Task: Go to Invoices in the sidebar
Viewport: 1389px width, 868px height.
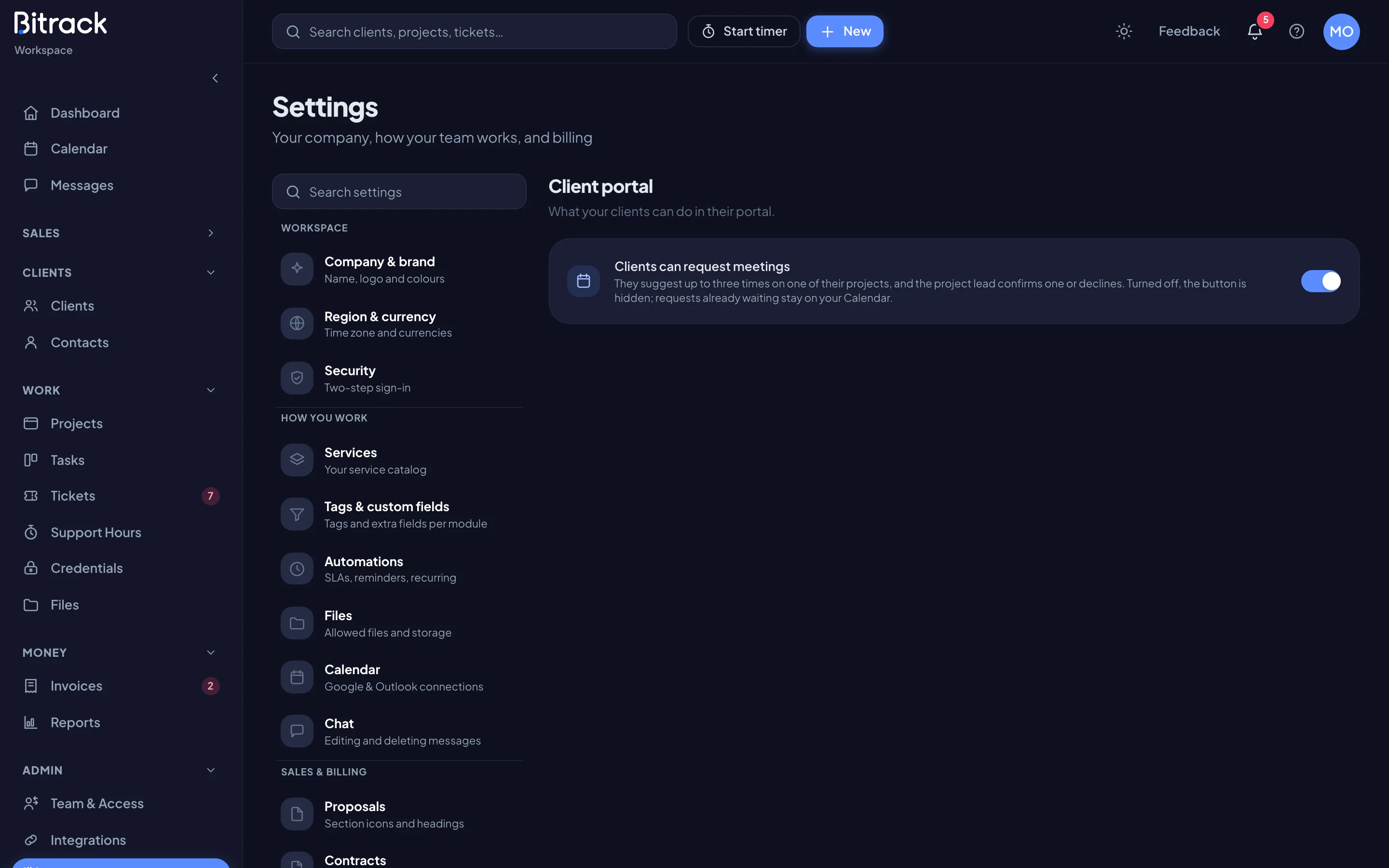Action: pos(121,686)
